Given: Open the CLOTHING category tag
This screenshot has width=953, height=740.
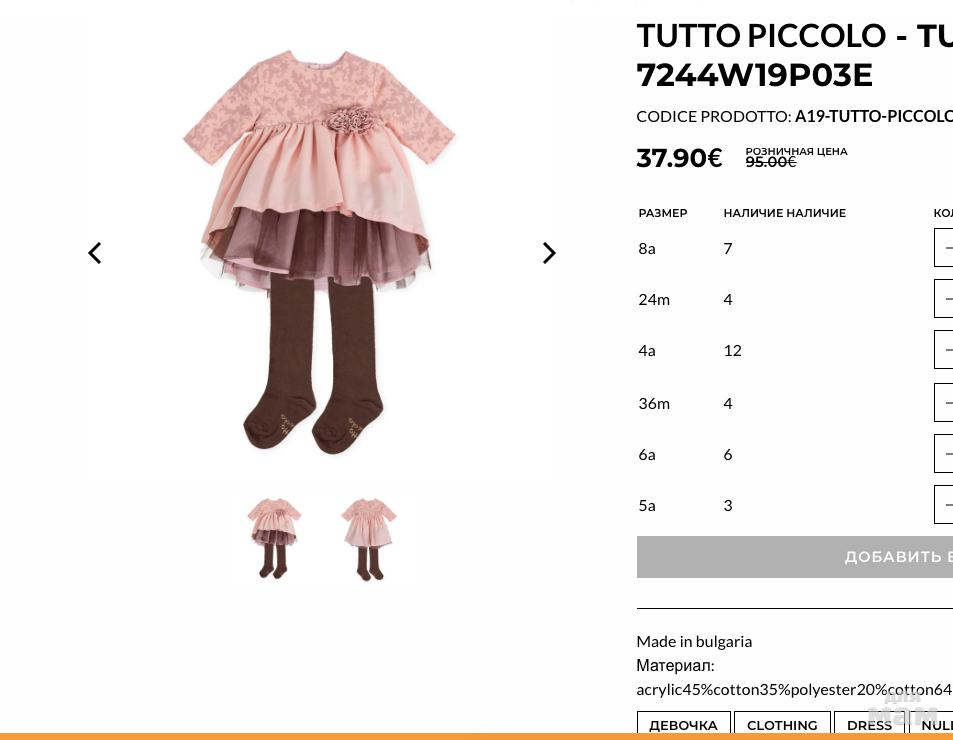Looking at the screenshot, I should click(x=782, y=723).
